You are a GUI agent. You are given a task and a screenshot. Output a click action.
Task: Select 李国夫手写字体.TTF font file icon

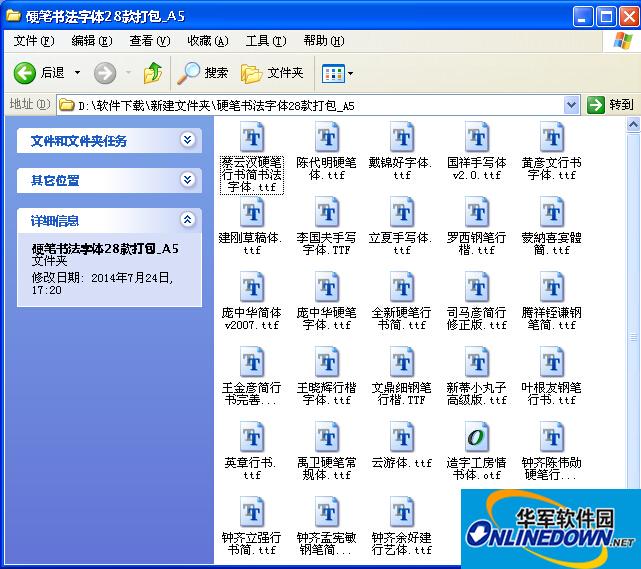327,212
